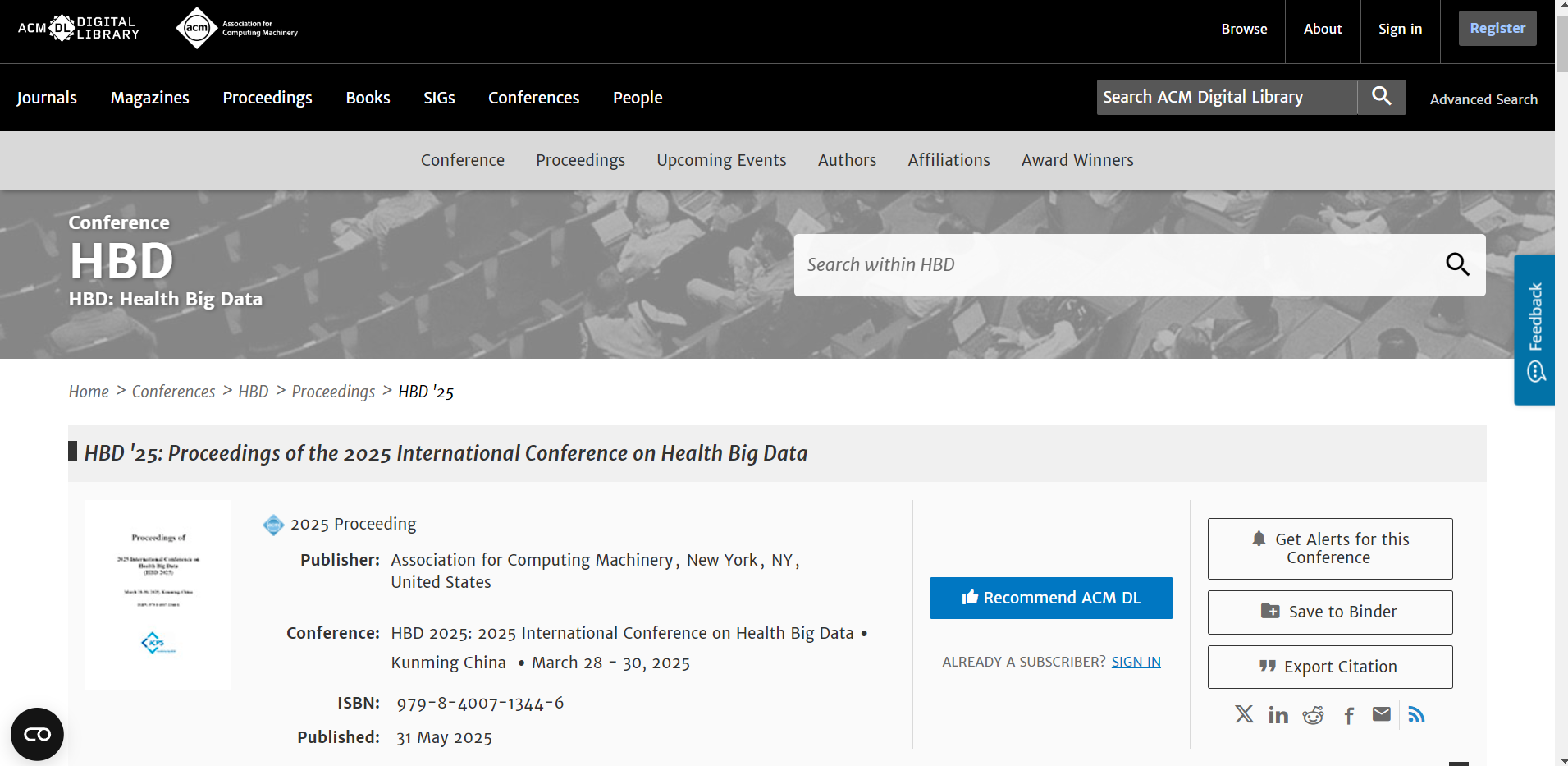Open the Feedback side tab

(x=1534, y=330)
